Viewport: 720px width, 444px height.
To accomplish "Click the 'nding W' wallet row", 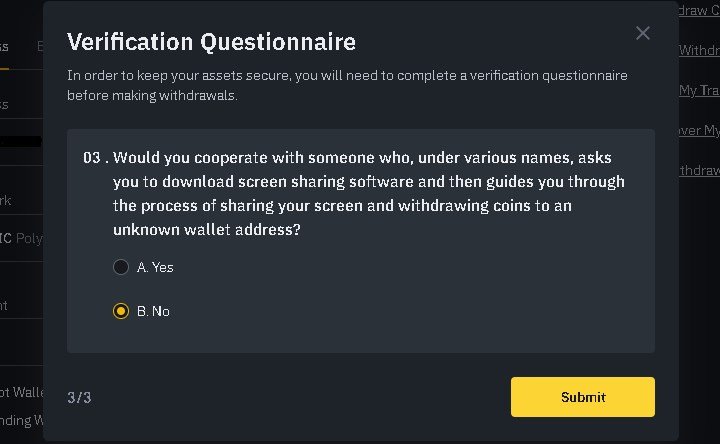I will 22,420.
